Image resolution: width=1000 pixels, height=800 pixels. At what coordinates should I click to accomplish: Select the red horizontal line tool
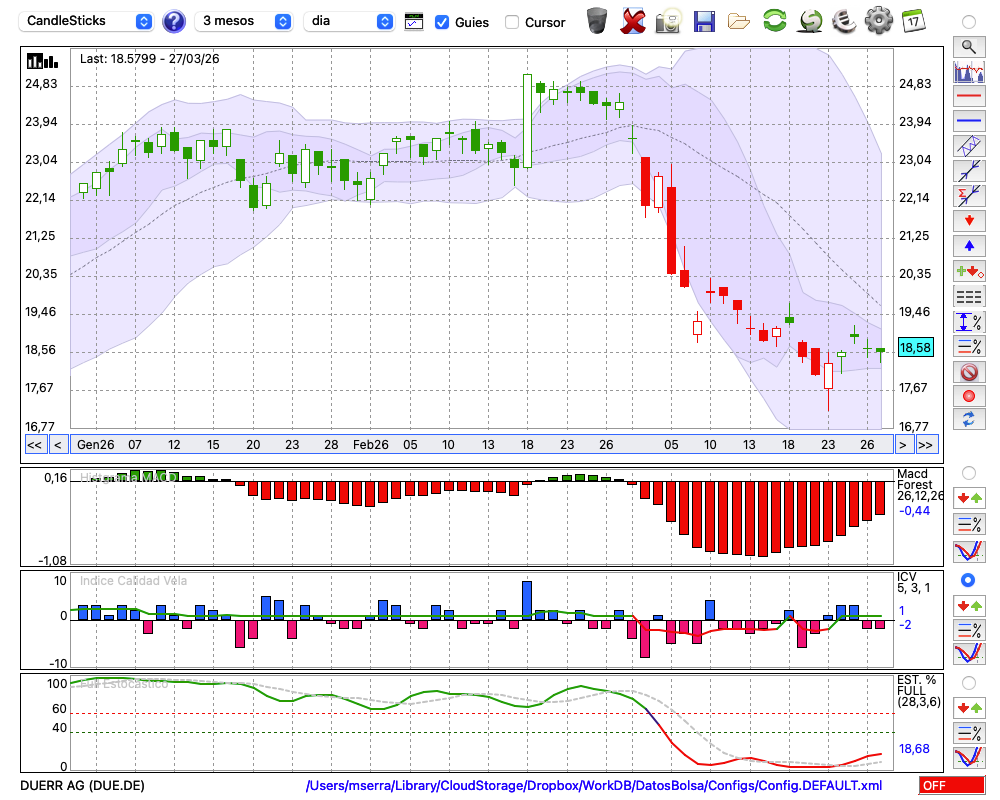[x=969, y=96]
